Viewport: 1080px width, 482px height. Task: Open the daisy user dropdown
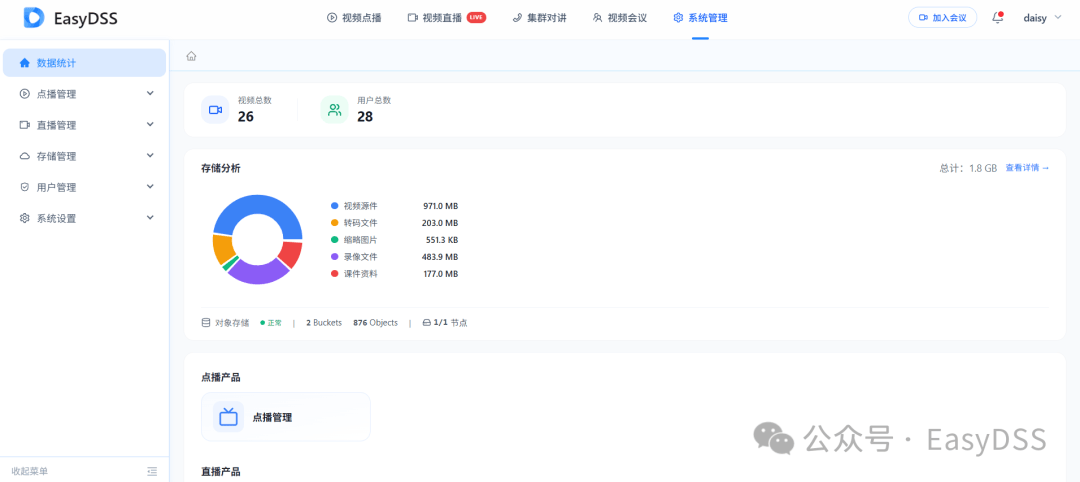1043,18
